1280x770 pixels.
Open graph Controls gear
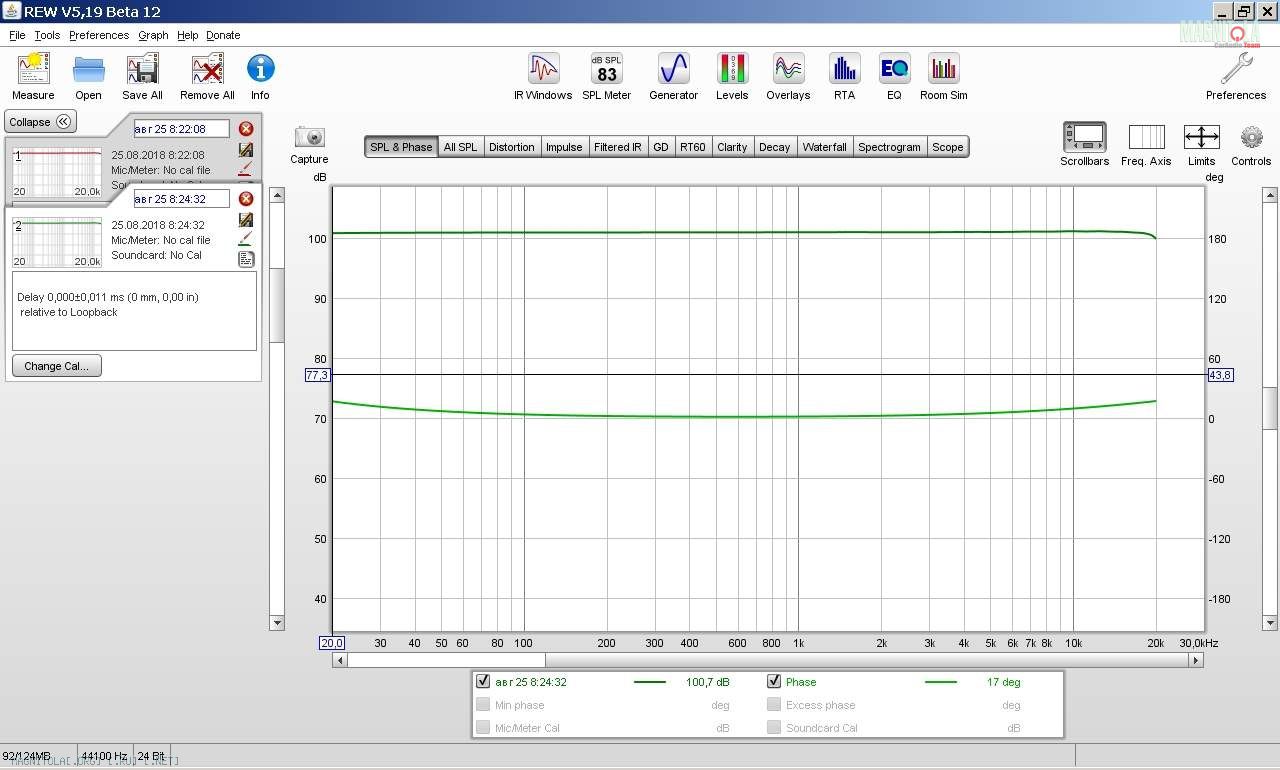tap(1251, 137)
